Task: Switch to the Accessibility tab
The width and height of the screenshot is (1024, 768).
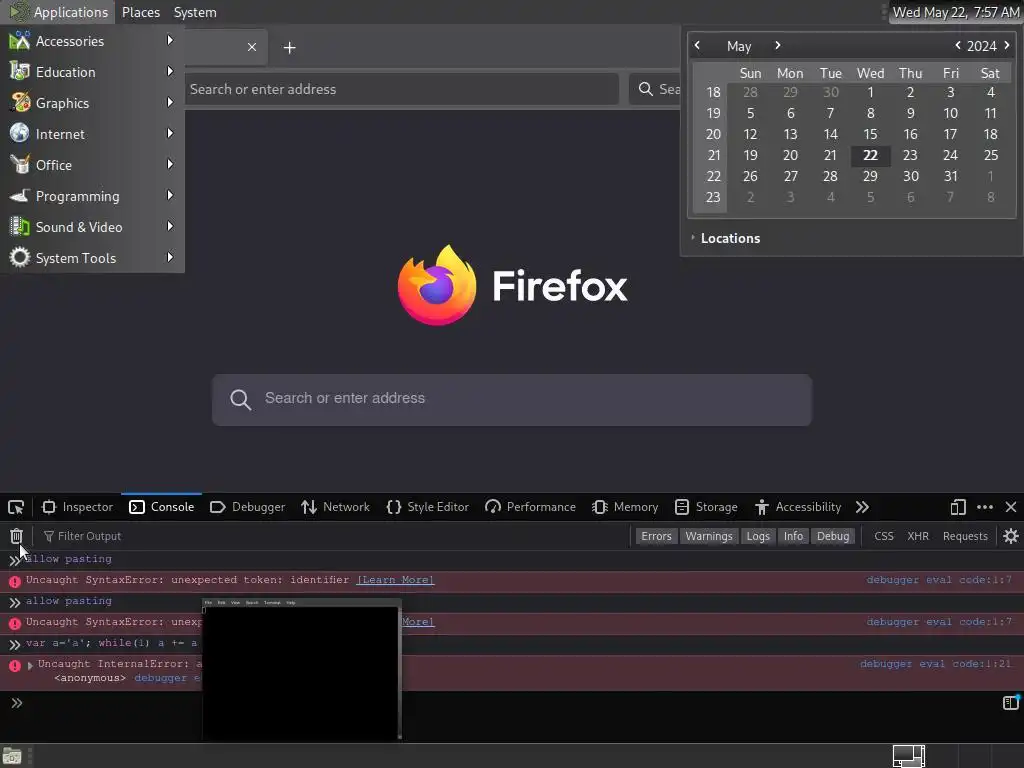Action: (x=798, y=507)
